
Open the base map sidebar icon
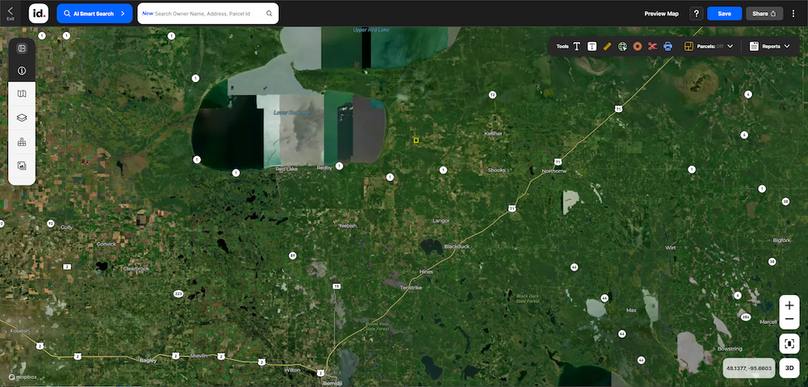[x=22, y=94]
